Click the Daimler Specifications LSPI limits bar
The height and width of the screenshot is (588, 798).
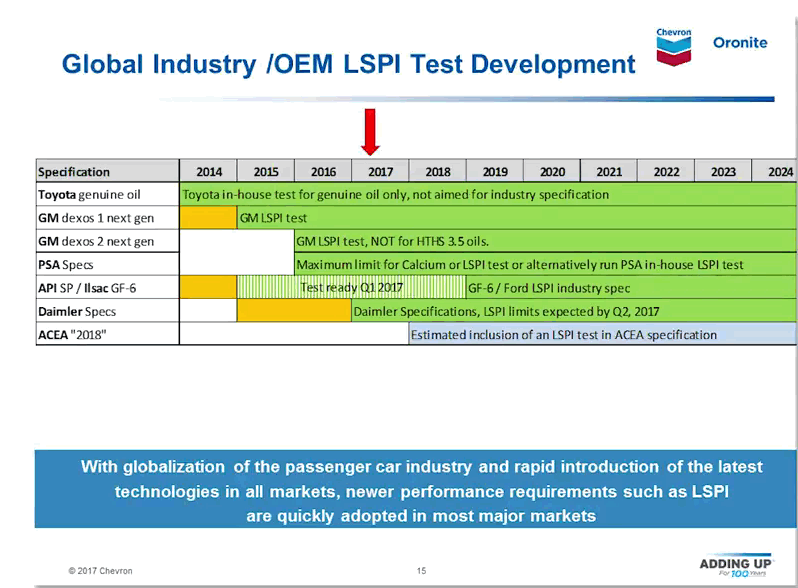tap(574, 312)
